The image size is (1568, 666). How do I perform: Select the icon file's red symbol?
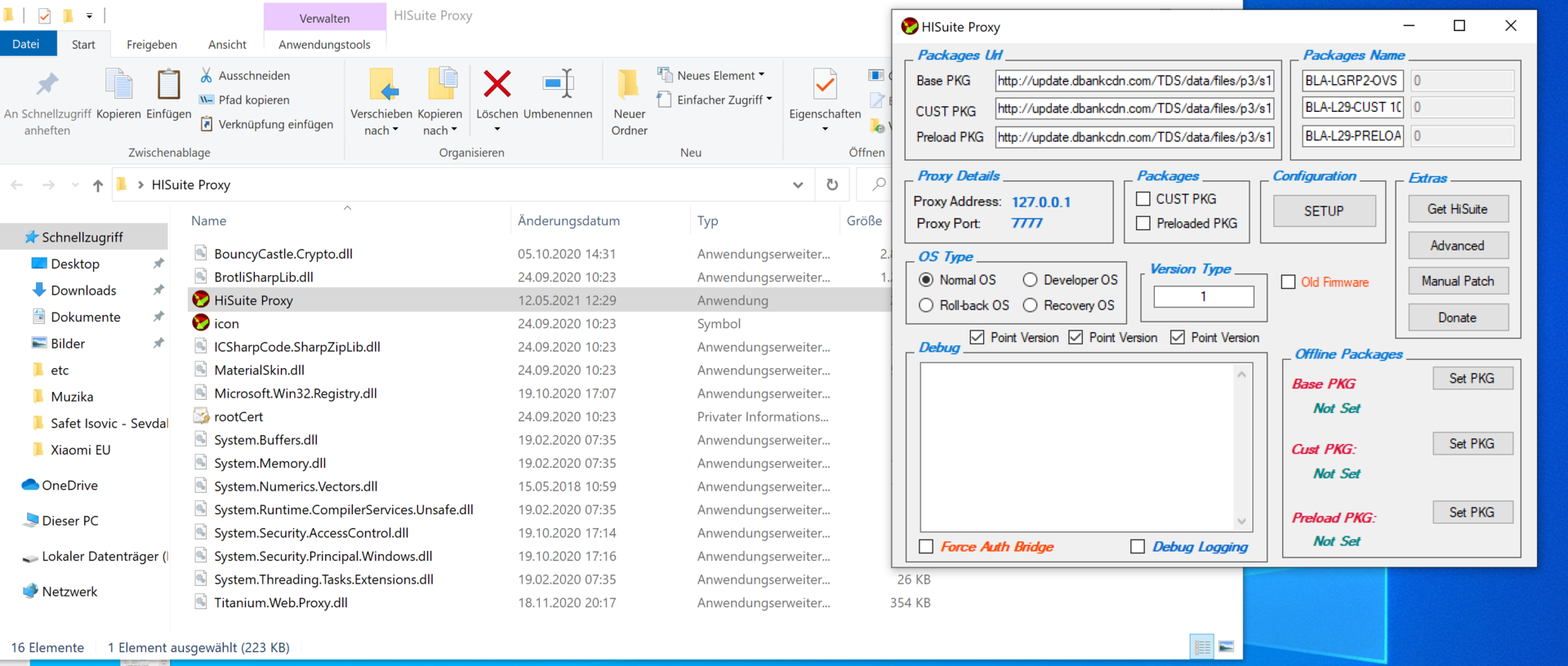(x=201, y=323)
